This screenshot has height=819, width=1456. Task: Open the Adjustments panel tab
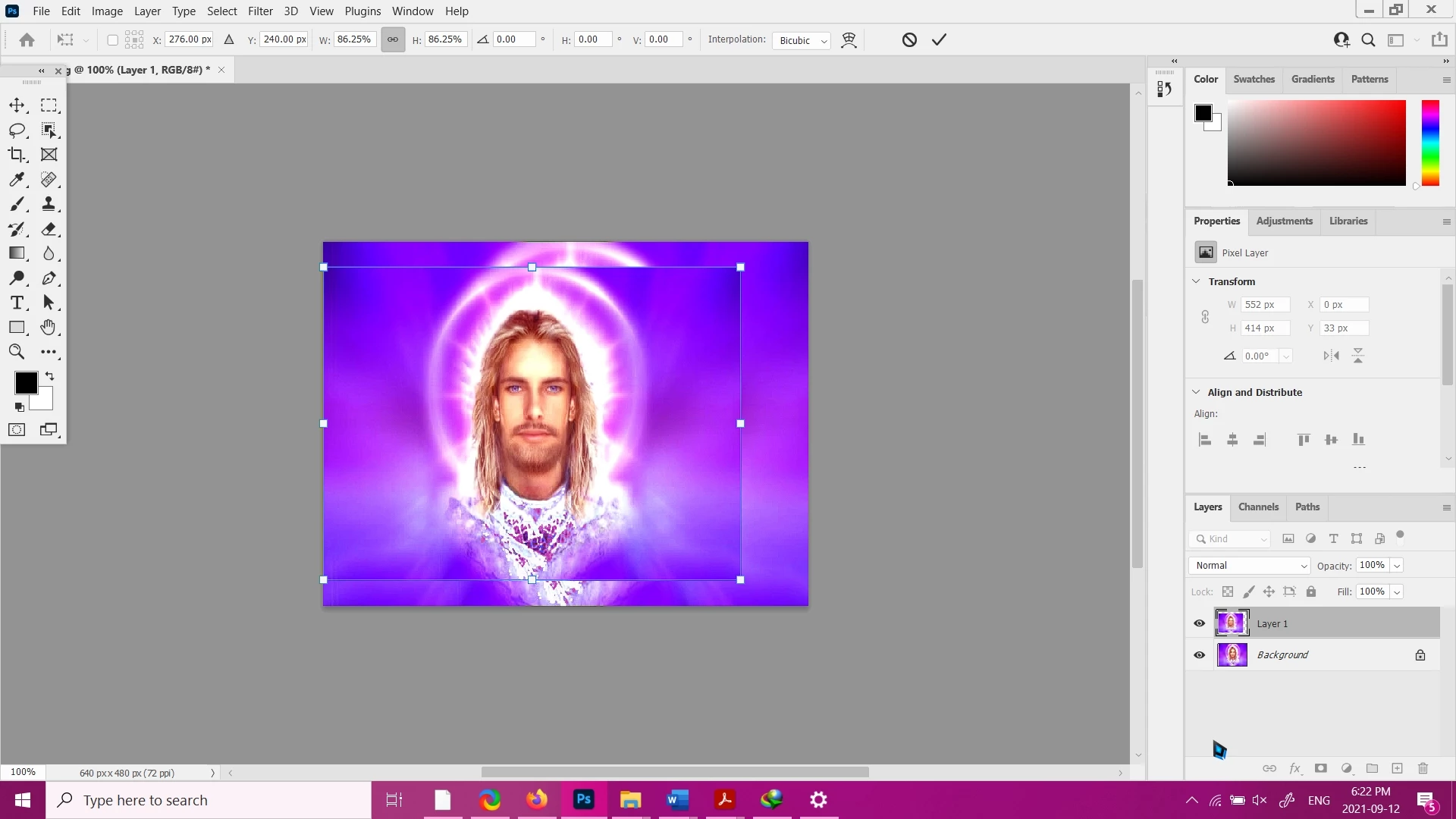[1284, 221]
